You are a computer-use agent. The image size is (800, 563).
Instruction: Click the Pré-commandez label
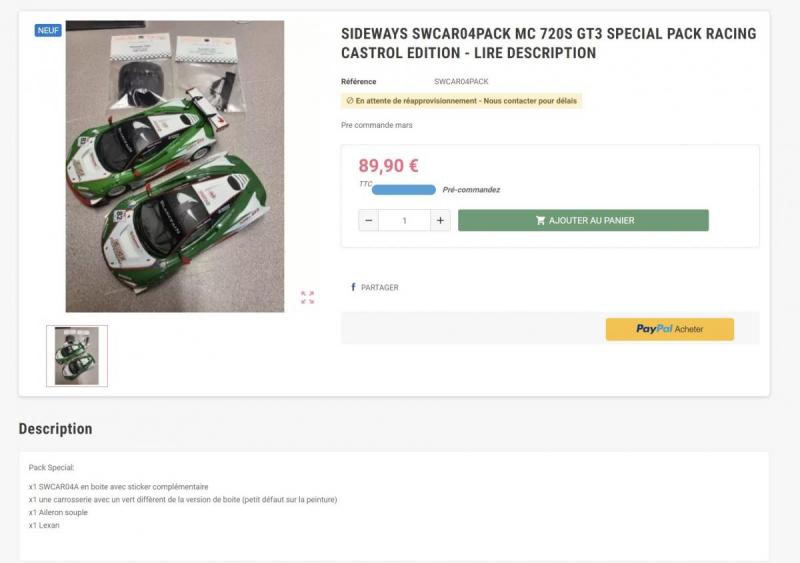[x=471, y=190]
